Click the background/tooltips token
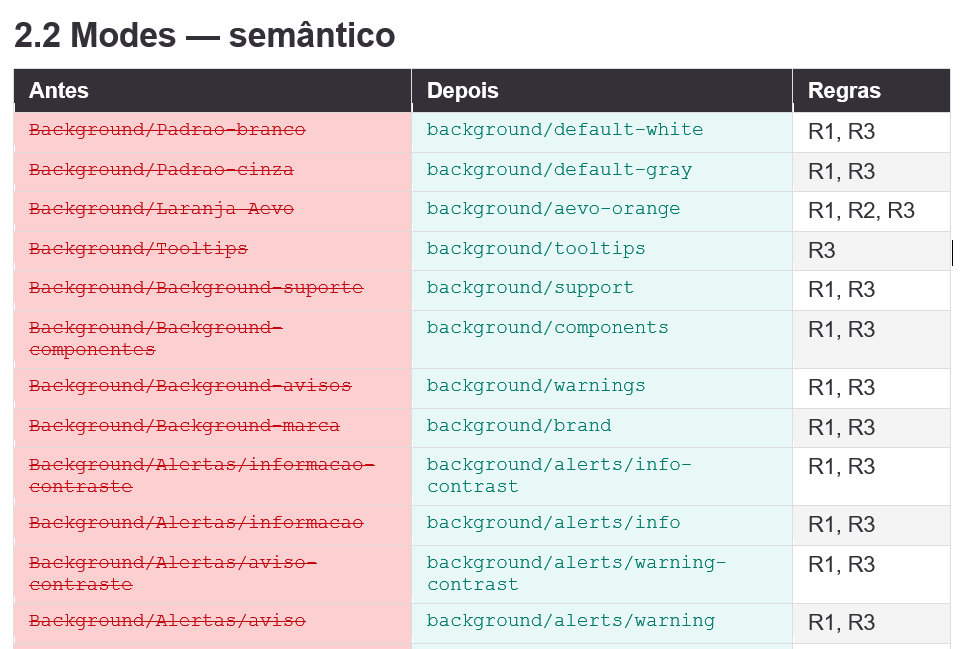Viewport: 964px width, 649px height. 536,248
